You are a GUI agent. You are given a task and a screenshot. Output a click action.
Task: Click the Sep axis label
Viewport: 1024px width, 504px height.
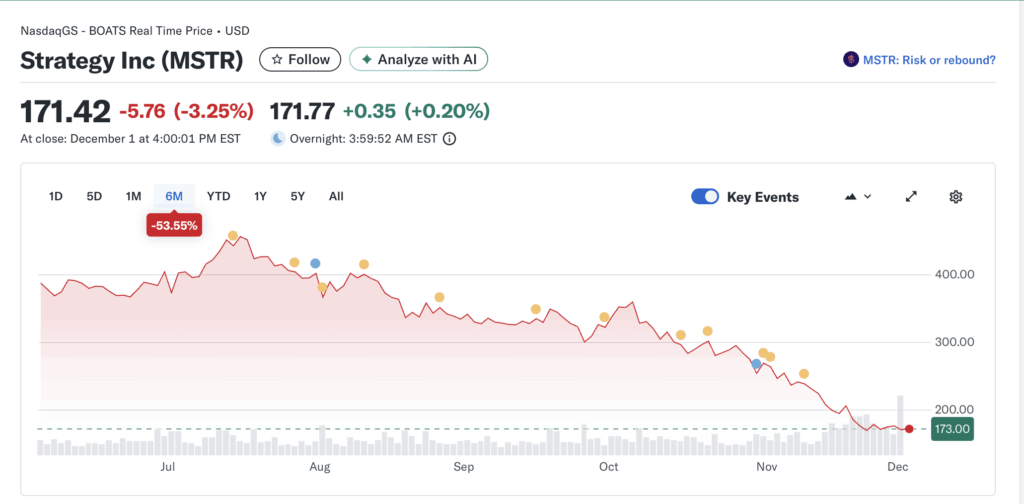463,467
